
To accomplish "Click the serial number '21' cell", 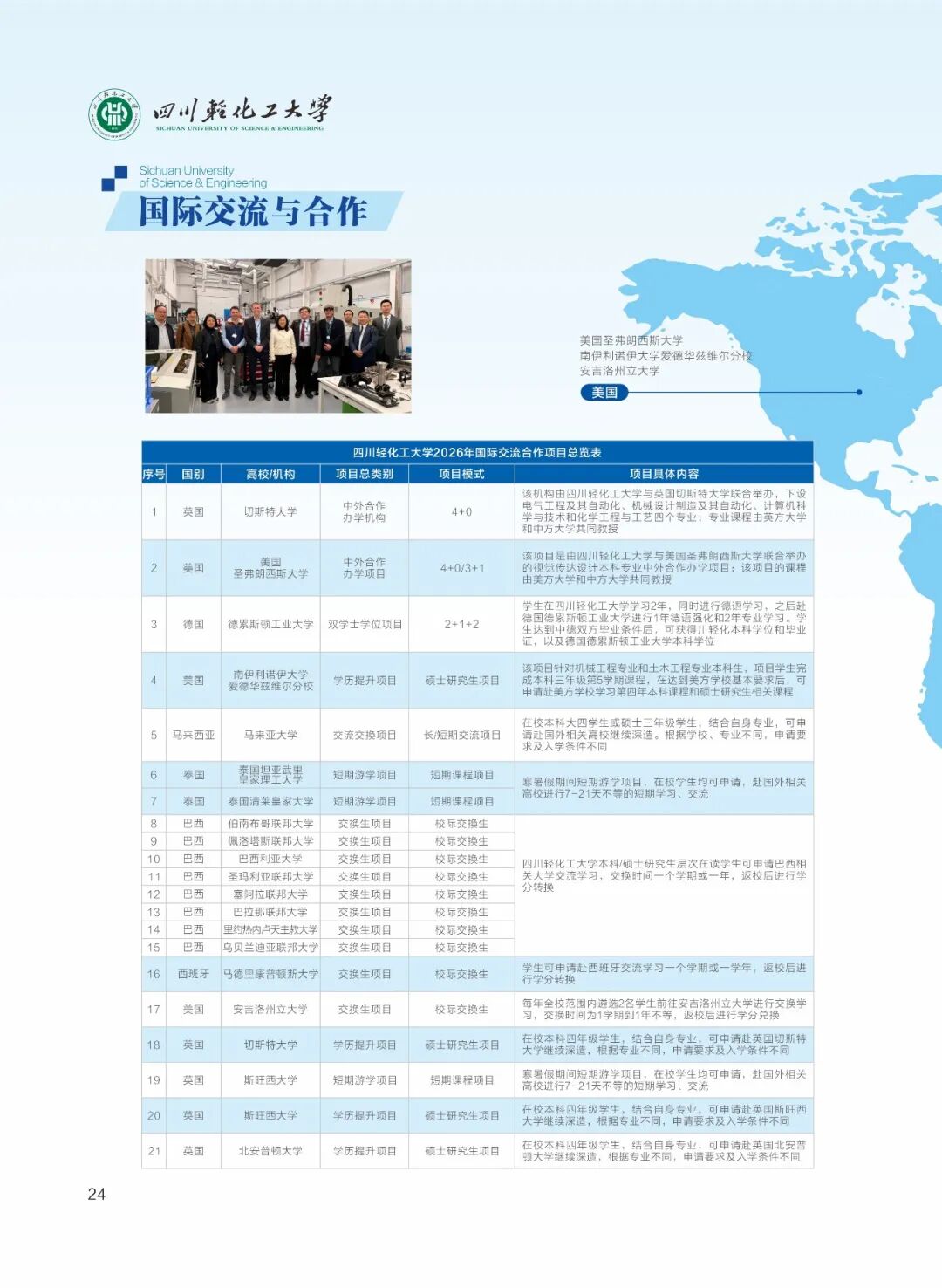I will 154,1151.
